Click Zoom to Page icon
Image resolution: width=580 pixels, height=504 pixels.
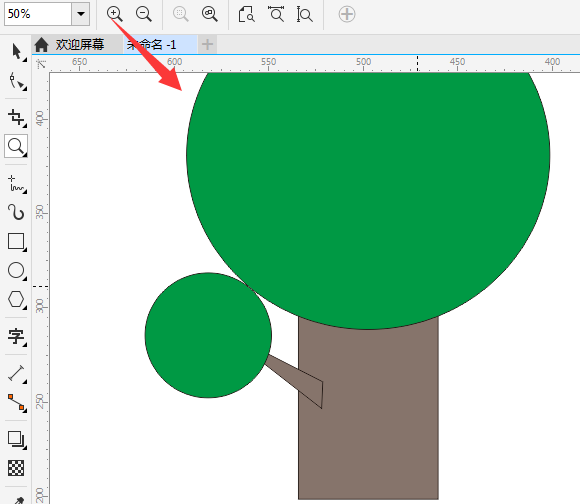pyautogui.click(x=246, y=14)
